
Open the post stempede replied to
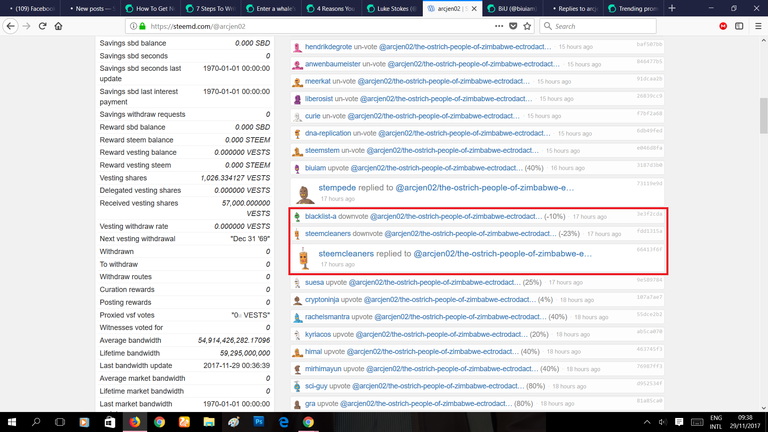pos(484,188)
